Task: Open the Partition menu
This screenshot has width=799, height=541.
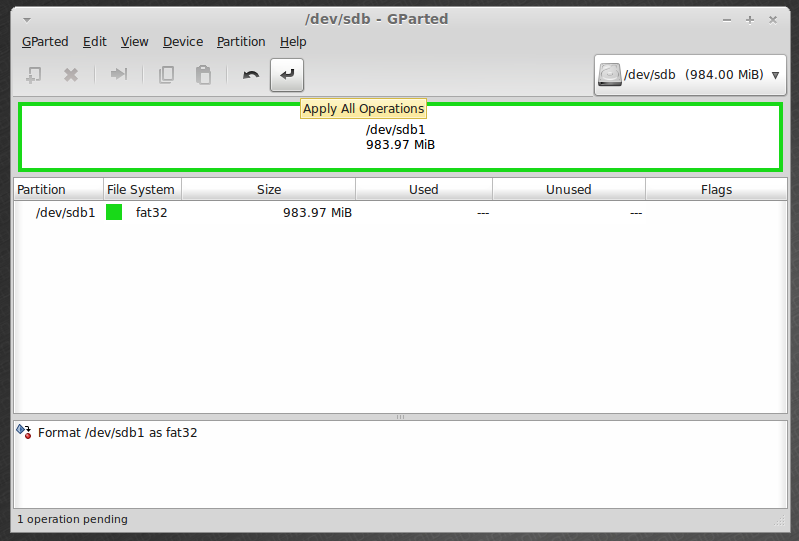Action: point(241,42)
